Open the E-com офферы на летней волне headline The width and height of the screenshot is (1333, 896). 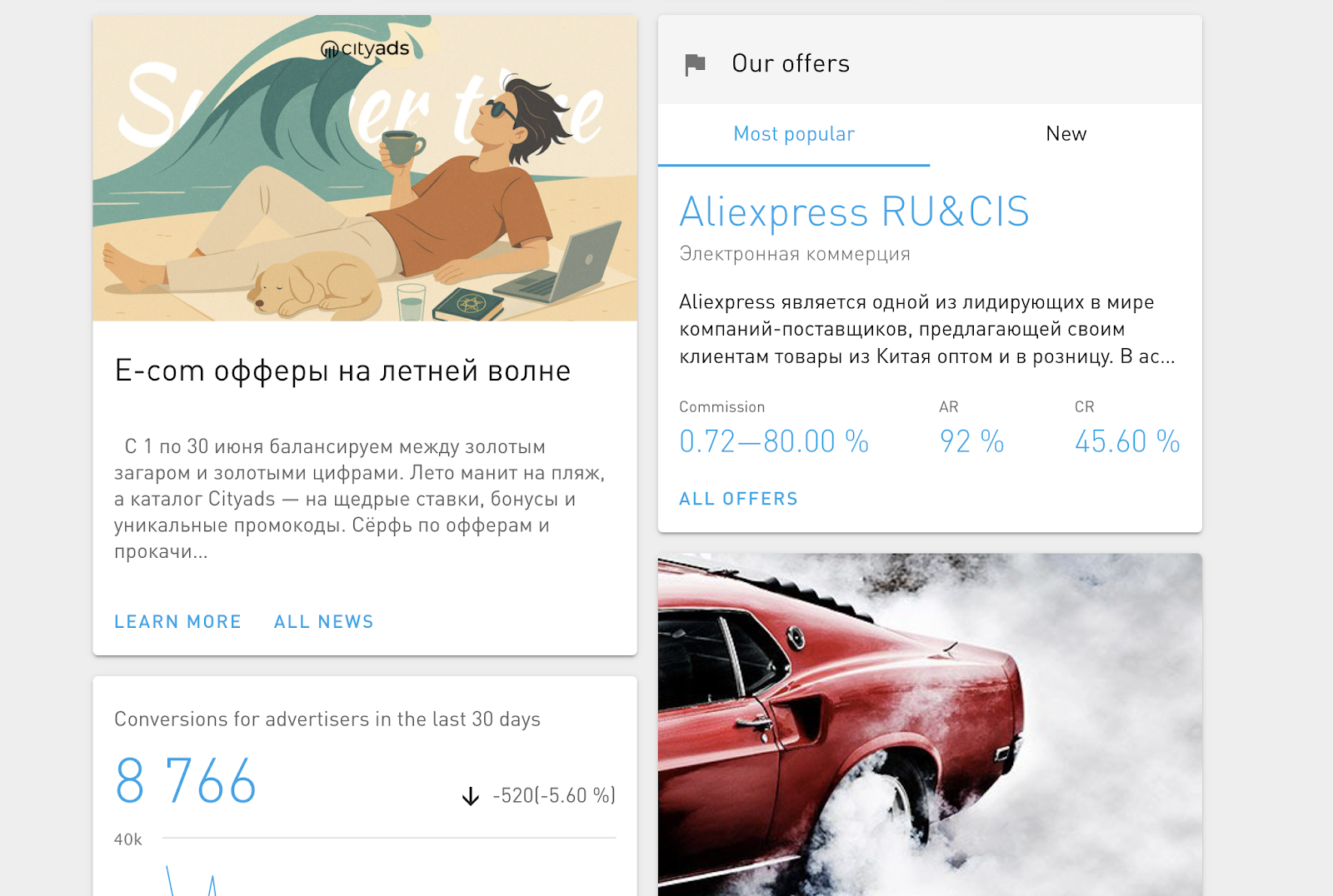click(342, 371)
